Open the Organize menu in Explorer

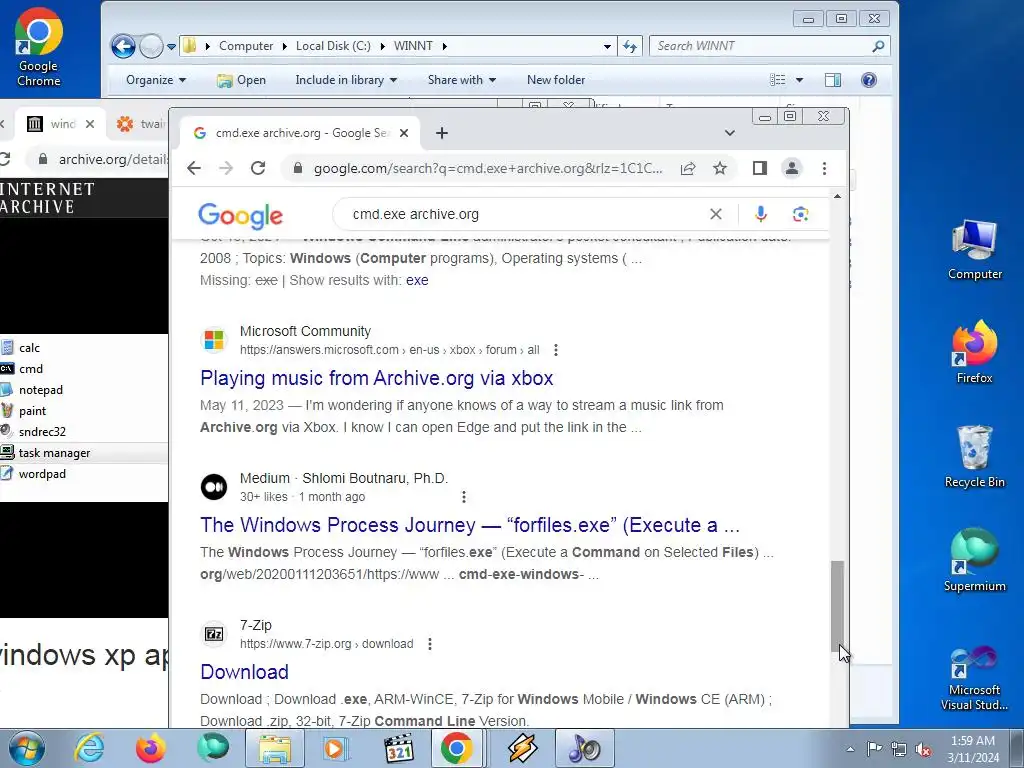156,80
